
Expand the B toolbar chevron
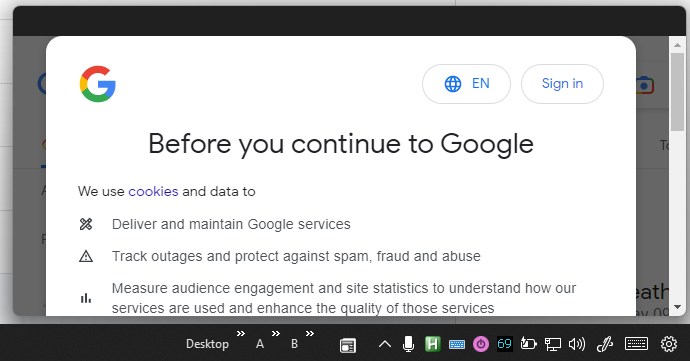tap(310, 334)
